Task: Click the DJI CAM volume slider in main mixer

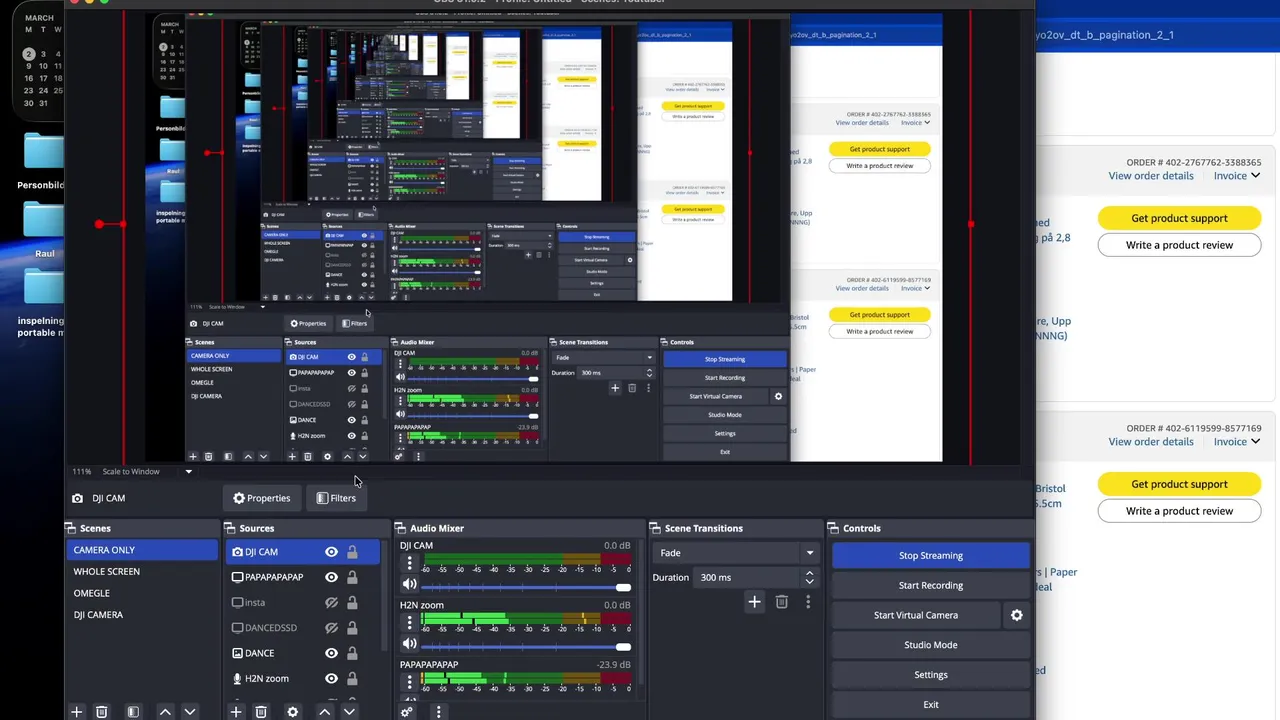Action: coord(526,587)
